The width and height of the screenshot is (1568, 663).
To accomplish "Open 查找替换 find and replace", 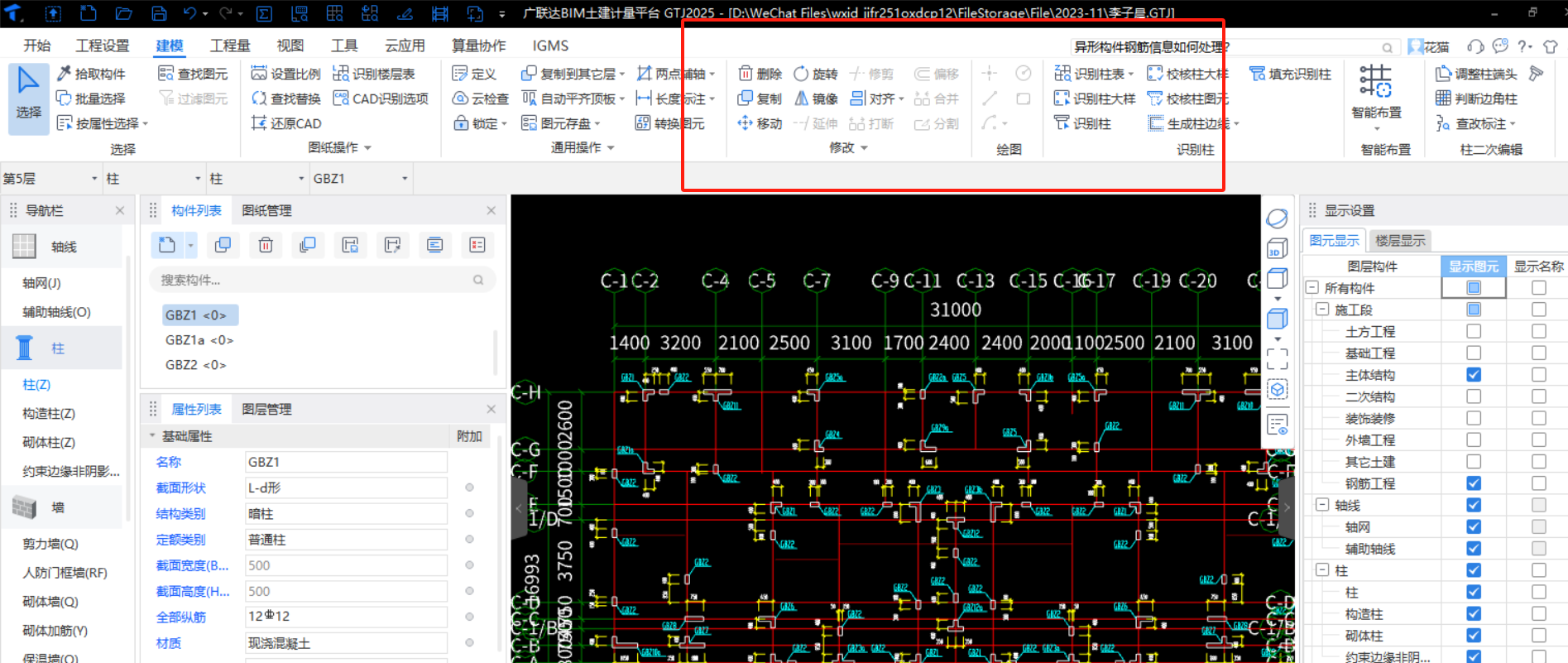I will pyautogui.click(x=285, y=98).
